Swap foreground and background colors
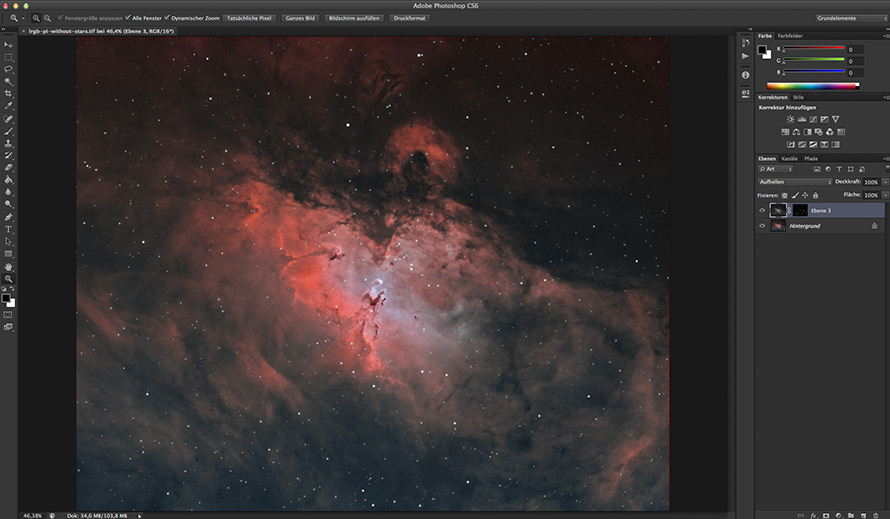 tap(12, 289)
